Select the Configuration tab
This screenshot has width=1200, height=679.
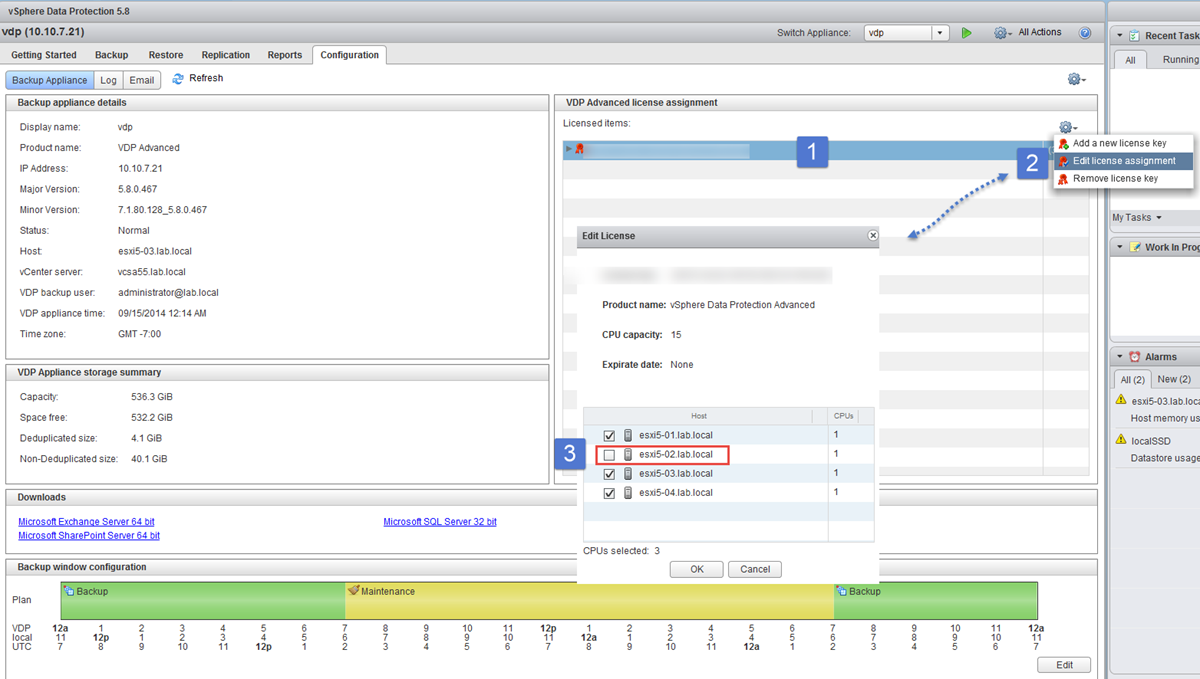pos(350,55)
